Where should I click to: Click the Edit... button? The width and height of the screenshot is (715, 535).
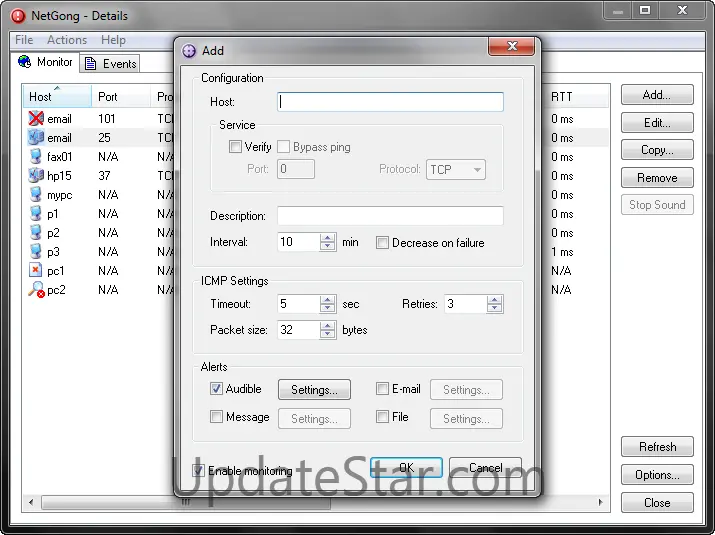coord(657,122)
